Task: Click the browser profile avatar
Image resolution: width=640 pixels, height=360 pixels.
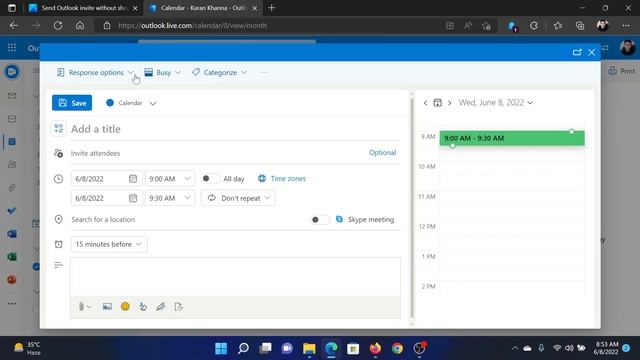Action: 603,26
